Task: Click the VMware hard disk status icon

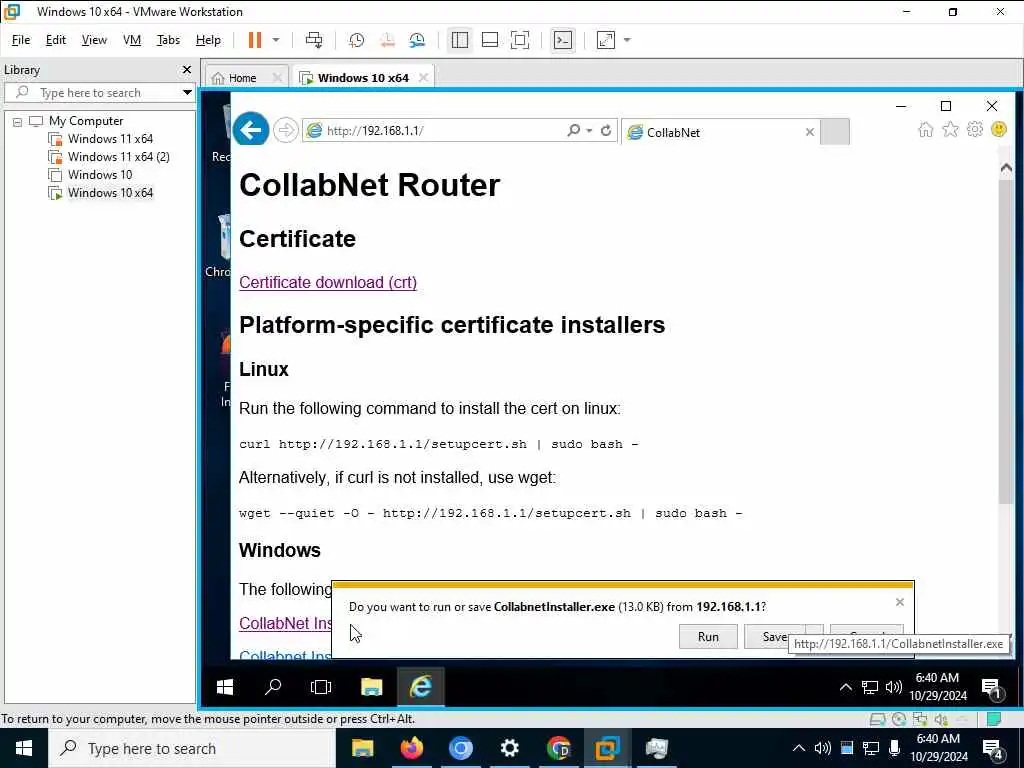Action: [x=877, y=719]
